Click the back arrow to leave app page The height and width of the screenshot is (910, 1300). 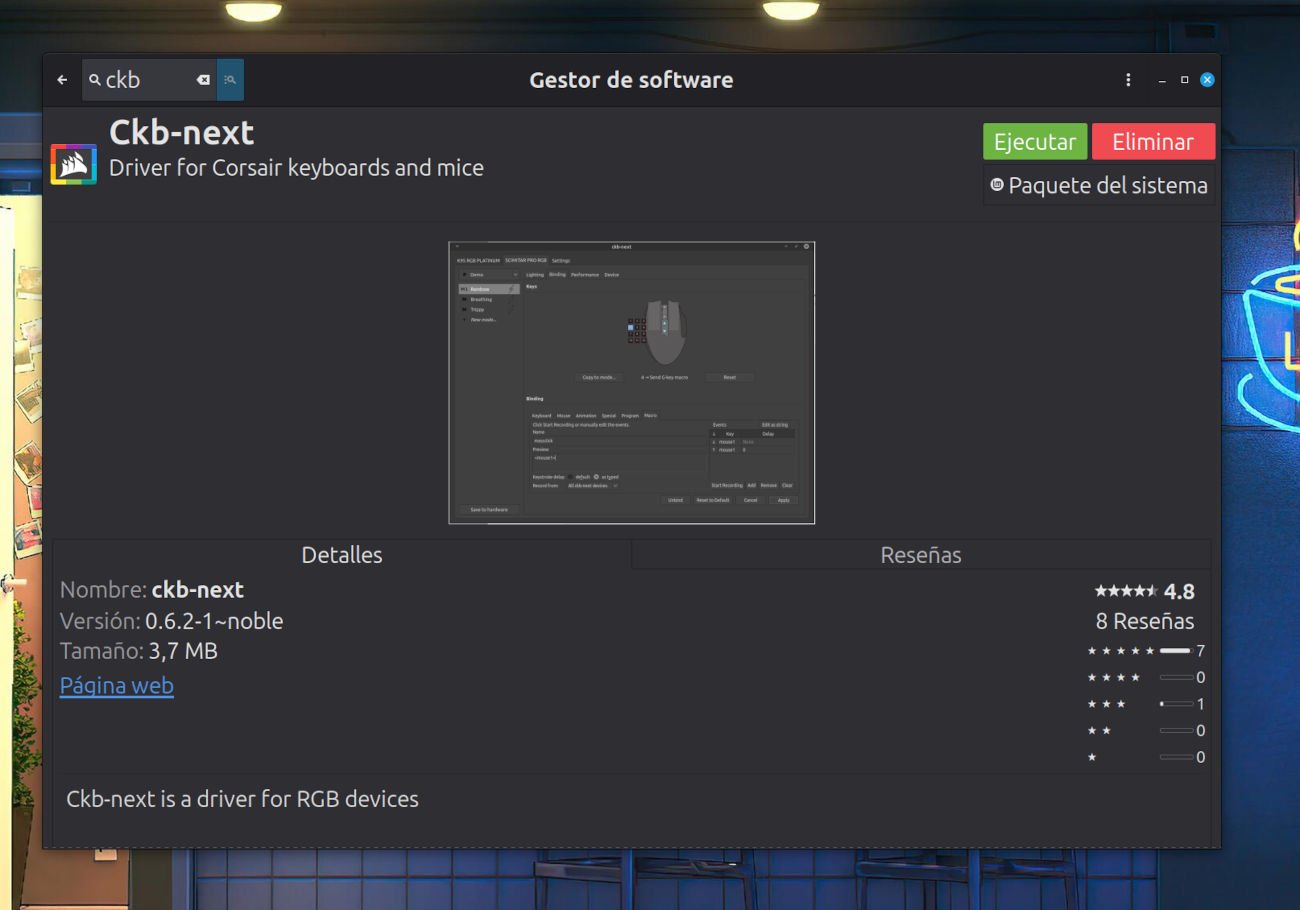[x=62, y=79]
